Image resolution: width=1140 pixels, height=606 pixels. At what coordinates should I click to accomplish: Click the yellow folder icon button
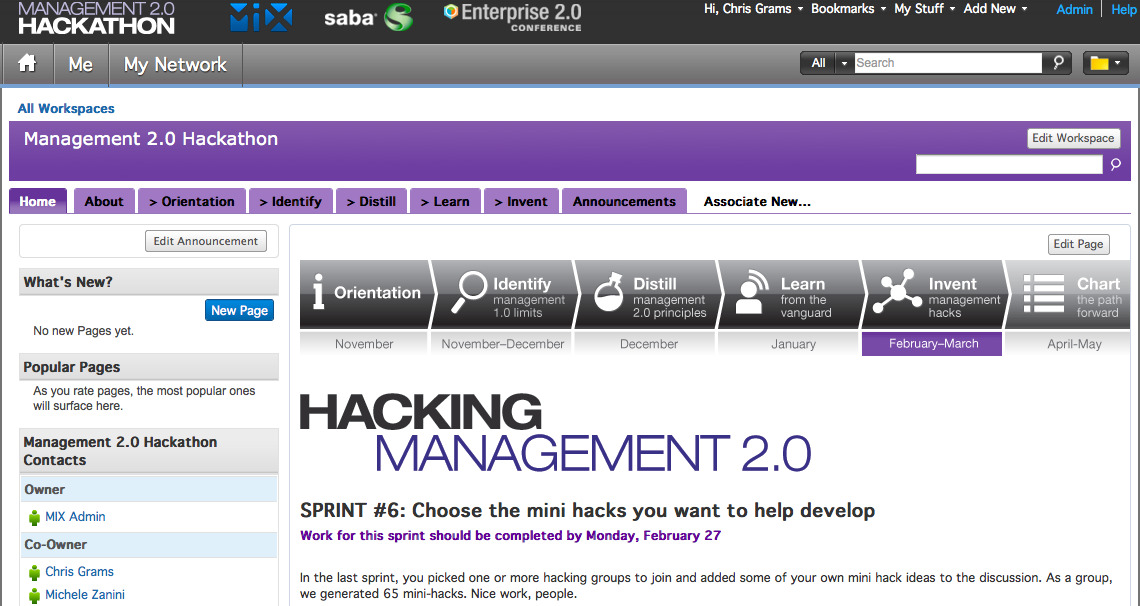click(x=1105, y=63)
